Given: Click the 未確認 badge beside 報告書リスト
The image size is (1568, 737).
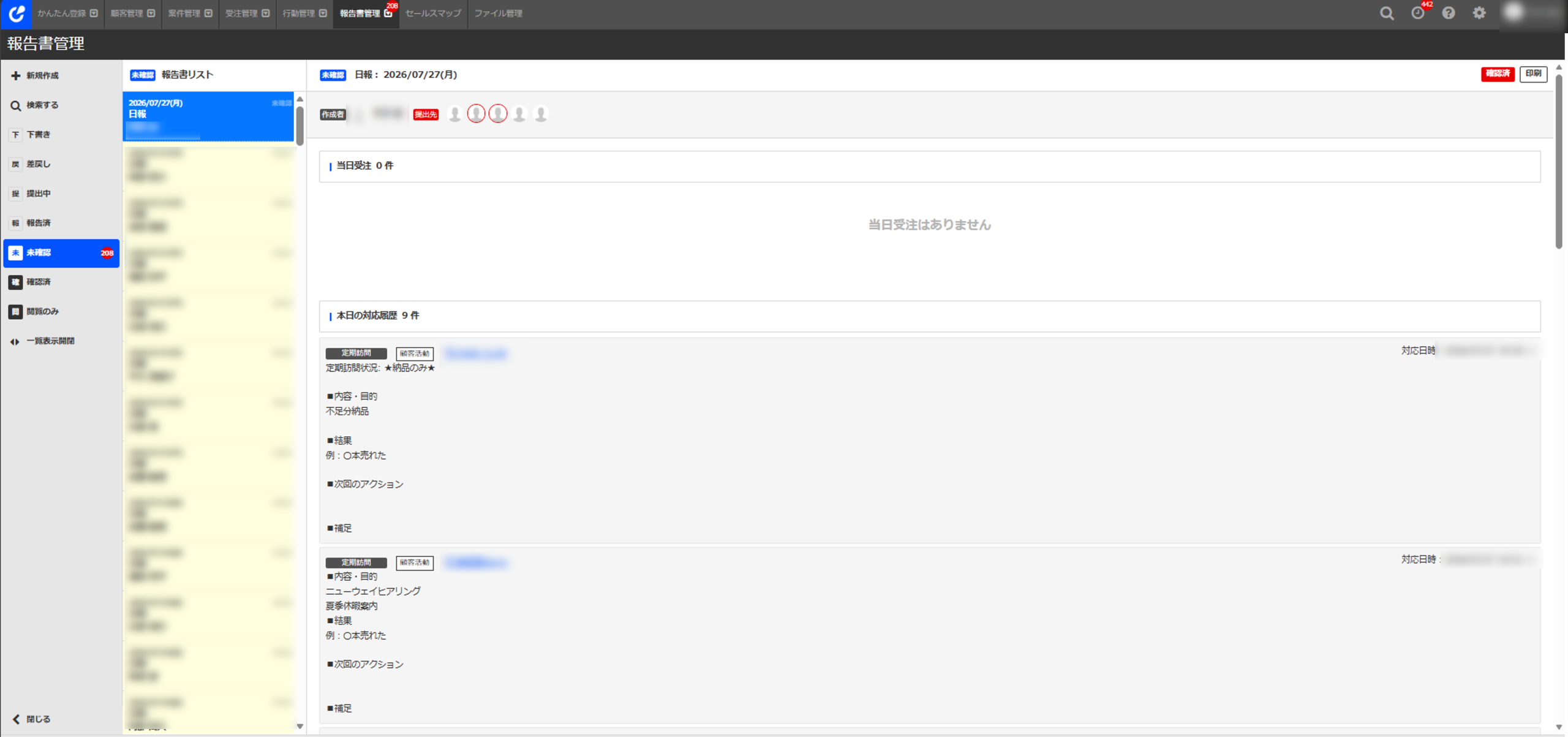Looking at the screenshot, I should [x=142, y=75].
